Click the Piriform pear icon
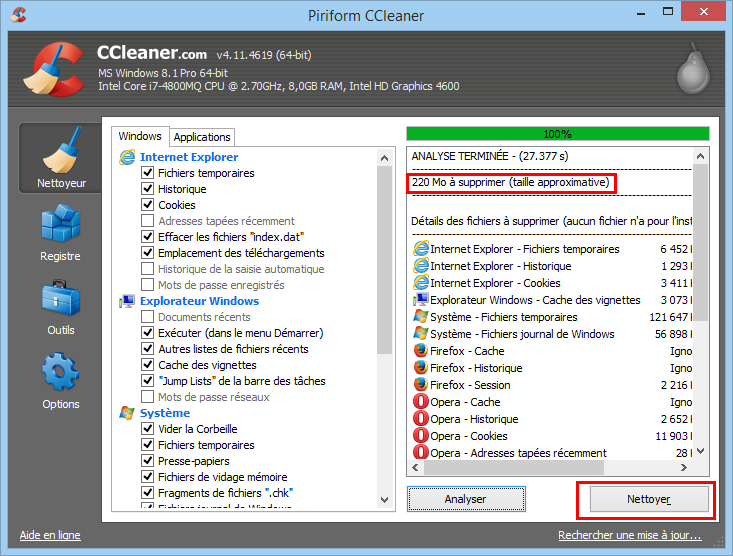 [694, 68]
